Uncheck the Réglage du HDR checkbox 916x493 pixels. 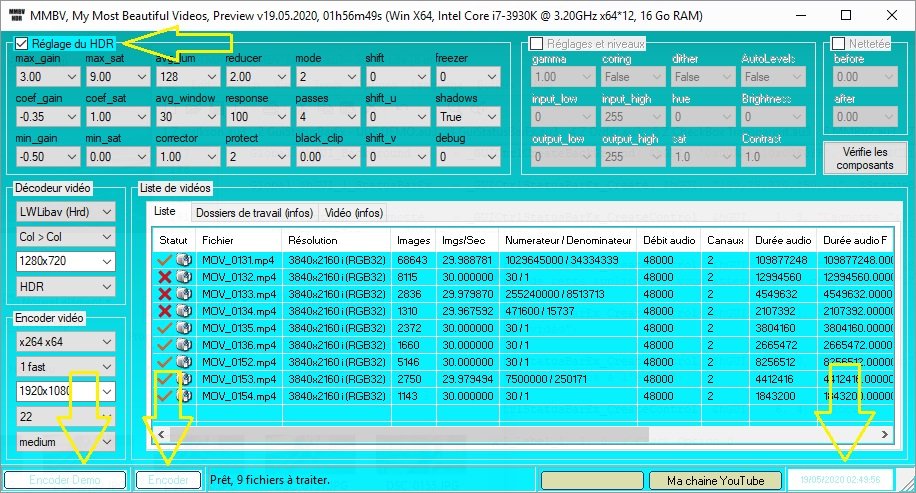[x=22, y=44]
